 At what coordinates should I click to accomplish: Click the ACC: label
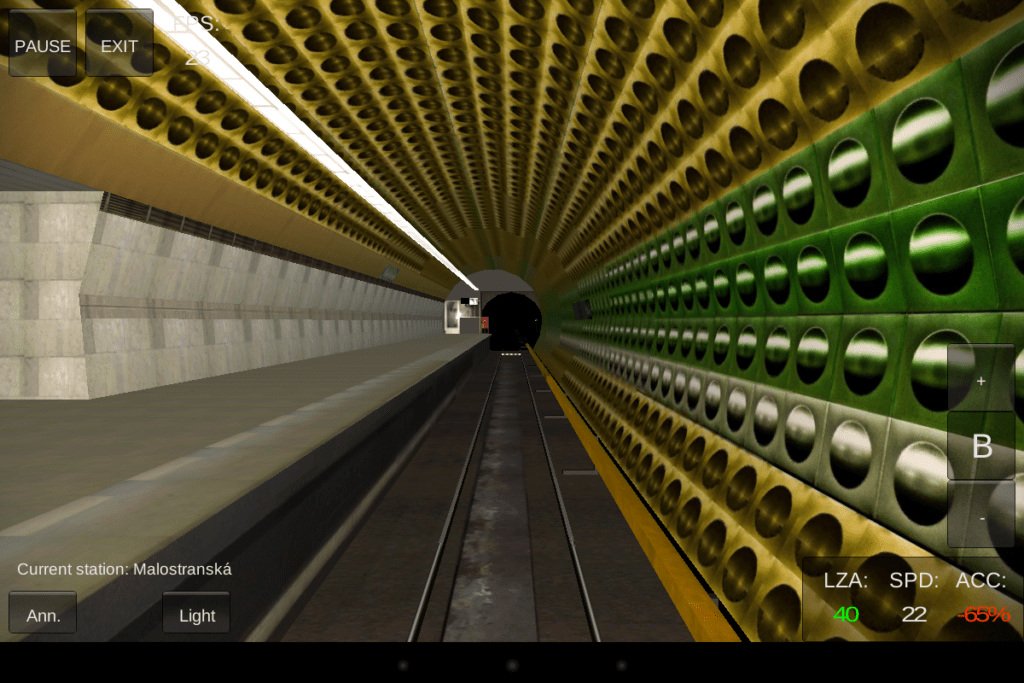coord(981,580)
